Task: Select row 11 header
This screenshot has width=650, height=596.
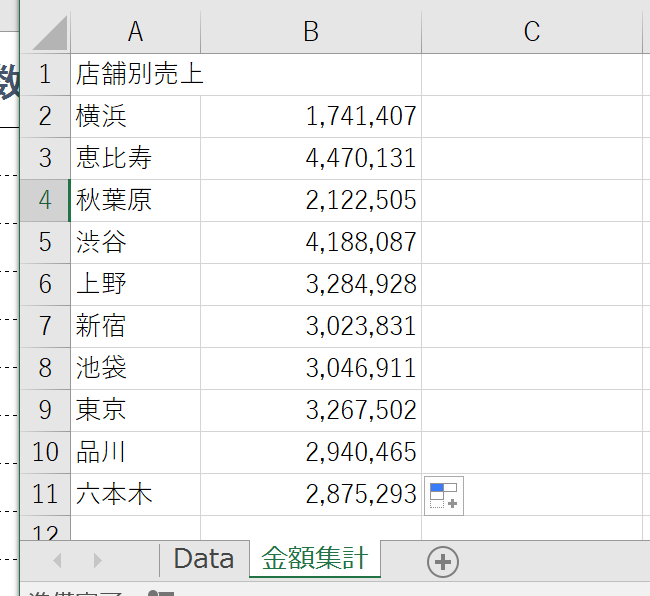Action: (x=45, y=494)
